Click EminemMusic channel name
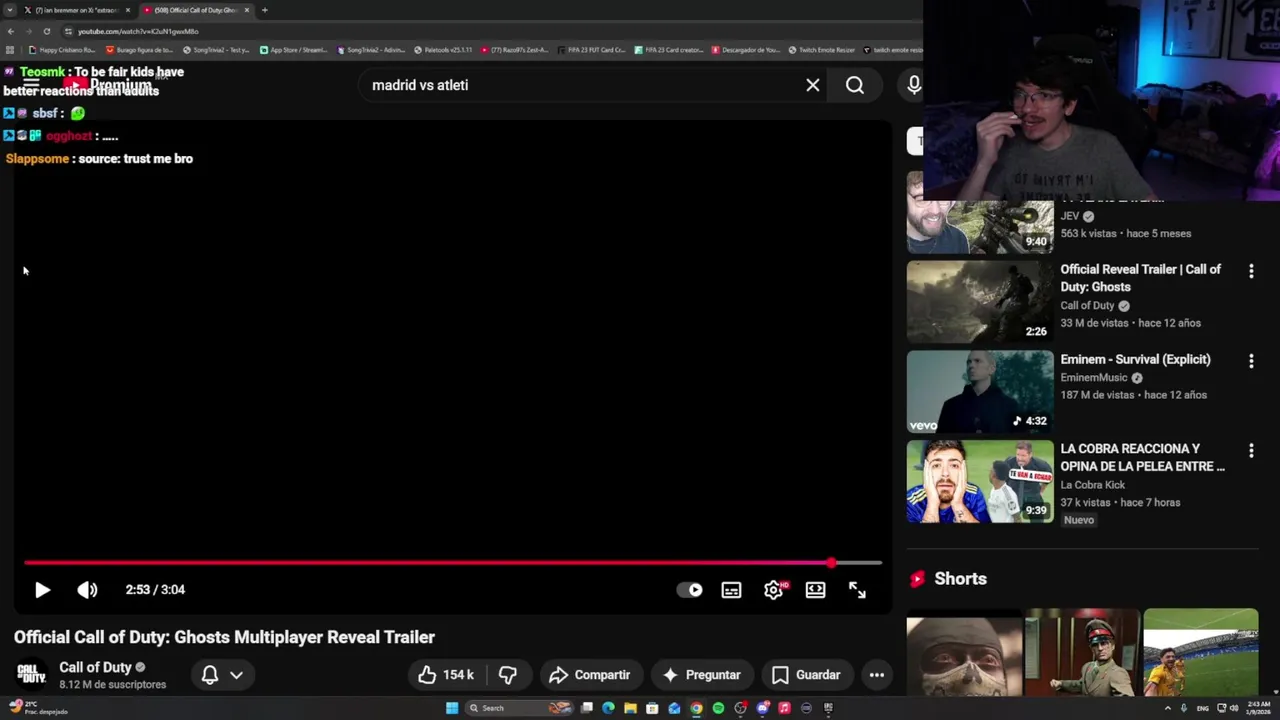This screenshot has width=1280, height=720. (1094, 378)
